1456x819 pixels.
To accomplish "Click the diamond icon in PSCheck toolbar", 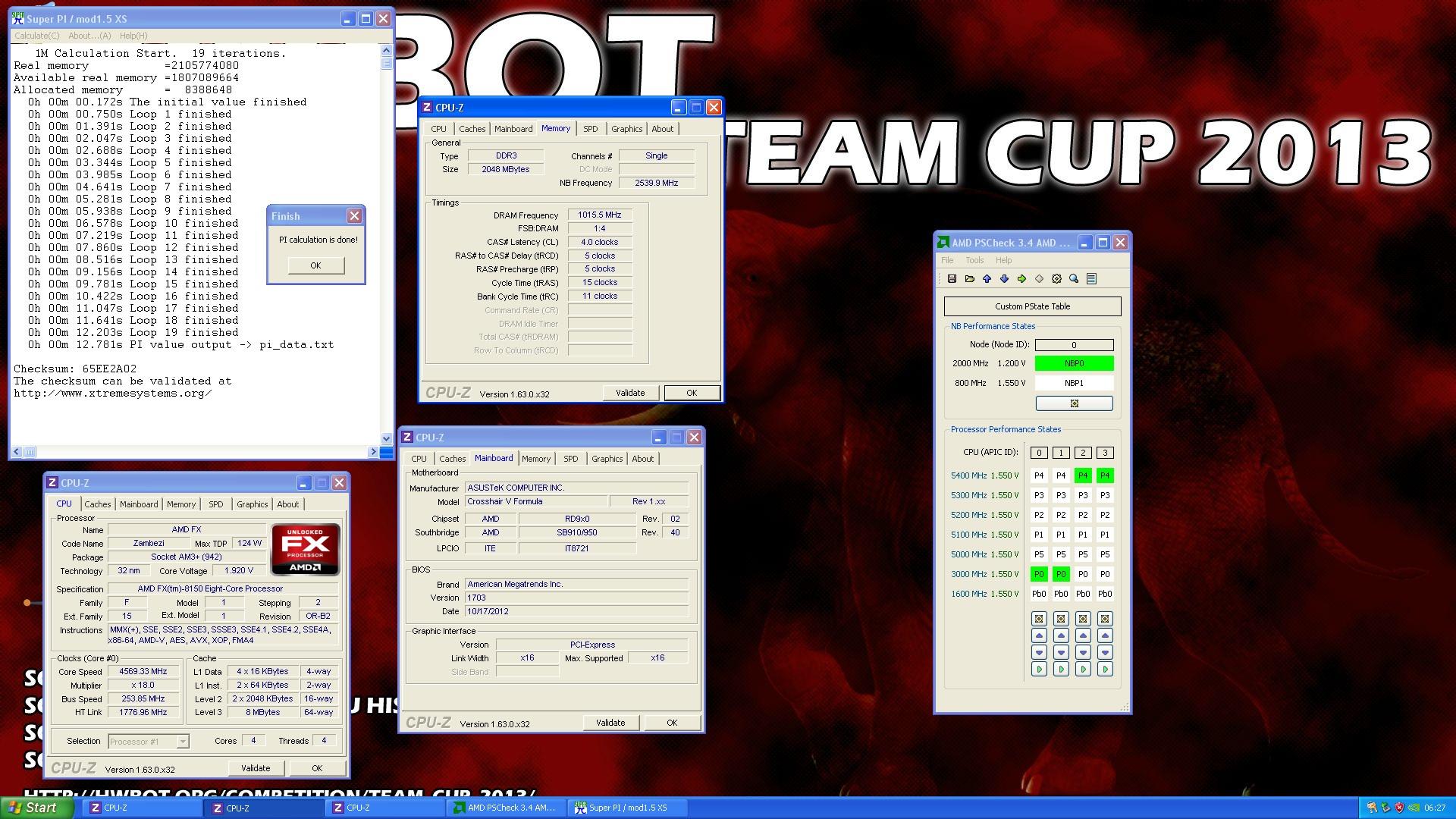I will 1039,279.
